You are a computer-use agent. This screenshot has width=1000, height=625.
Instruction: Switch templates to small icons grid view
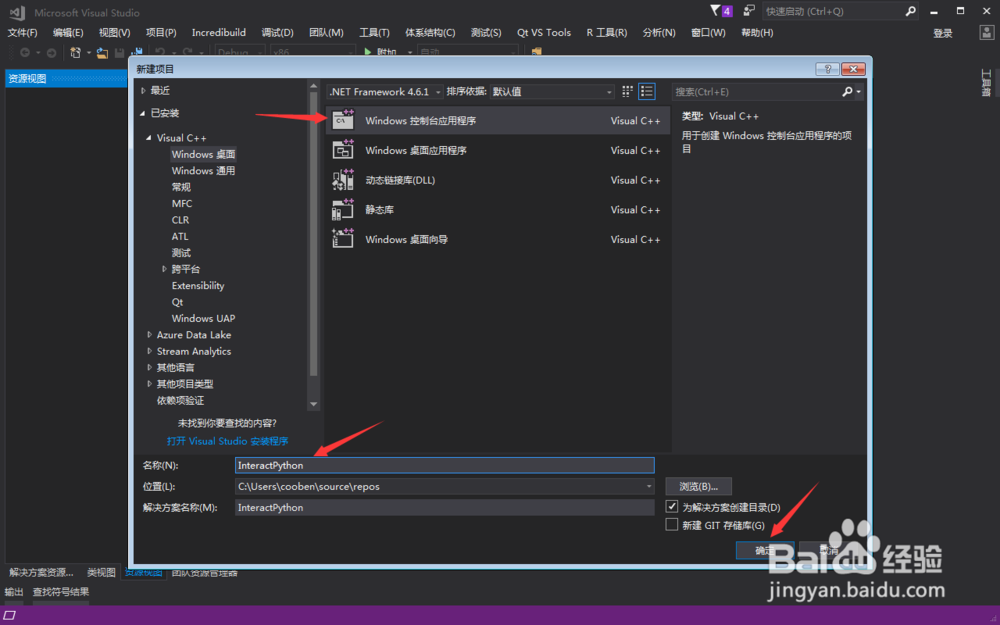tap(628, 92)
